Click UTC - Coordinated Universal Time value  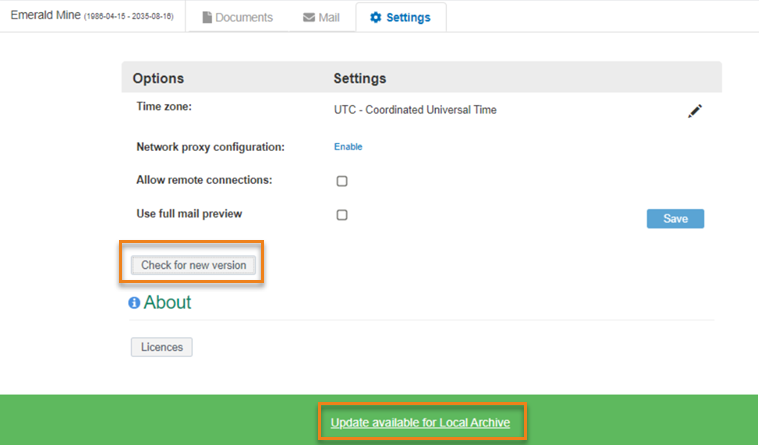tap(415, 110)
